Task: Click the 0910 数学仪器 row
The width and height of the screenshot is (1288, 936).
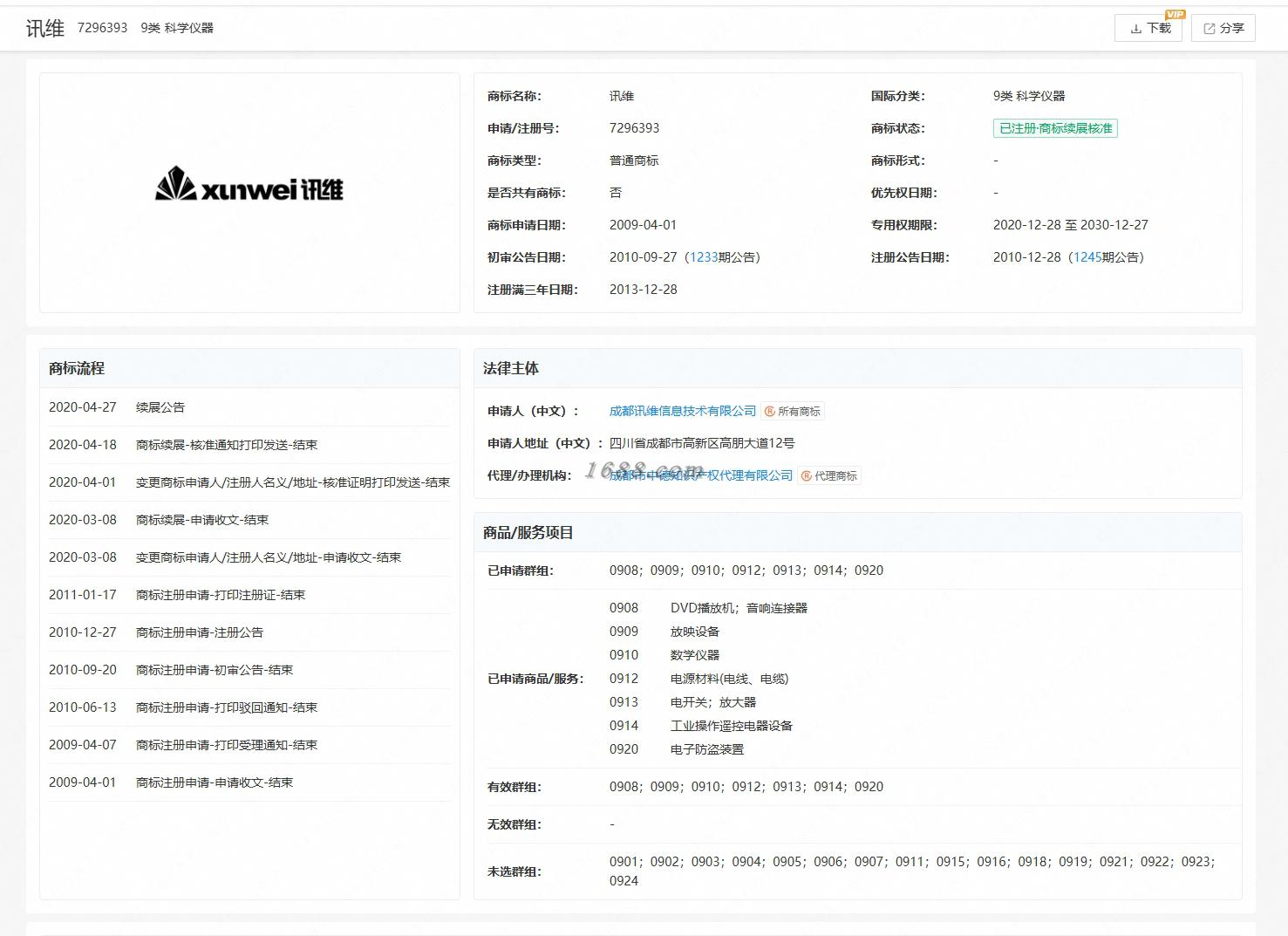Action: [x=664, y=655]
